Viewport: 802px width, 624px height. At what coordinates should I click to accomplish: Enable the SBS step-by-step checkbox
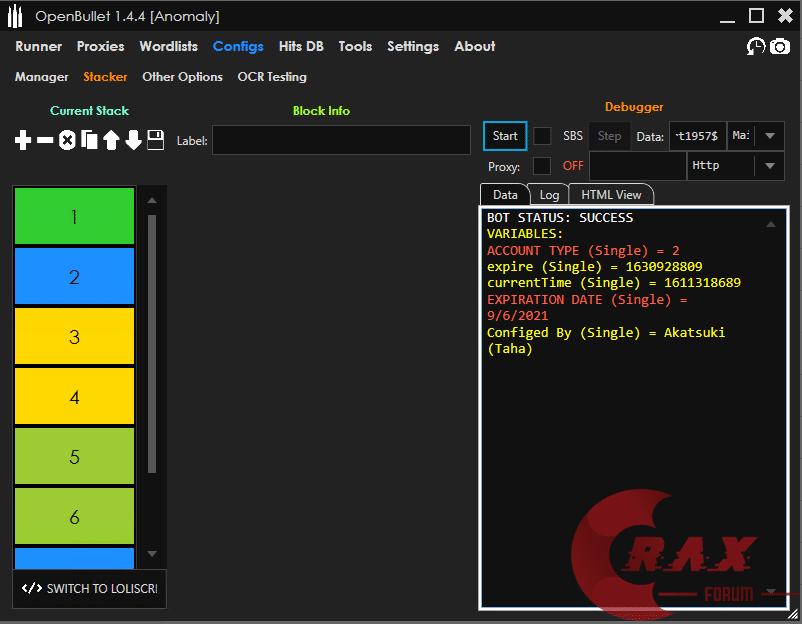(x=542, y=136)
